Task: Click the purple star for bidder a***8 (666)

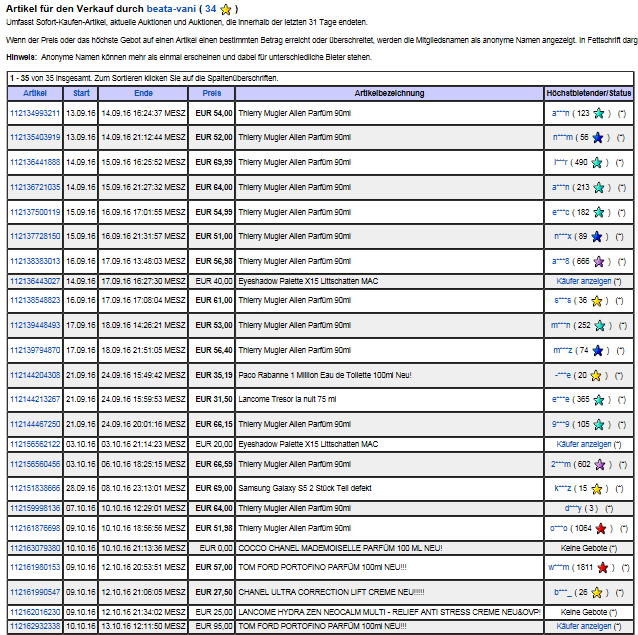Action: [x=599, y=262]
